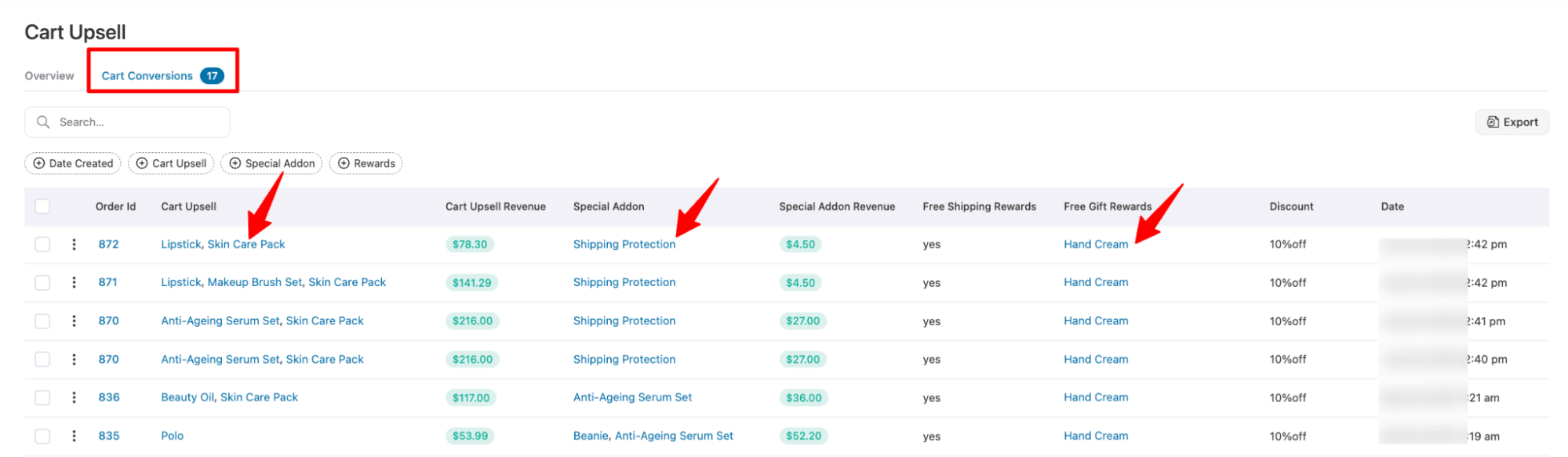The width and height of the screenshot is (1568, 457).
Task: Expand the Special Addon filter
Action: tap(271, 163)
